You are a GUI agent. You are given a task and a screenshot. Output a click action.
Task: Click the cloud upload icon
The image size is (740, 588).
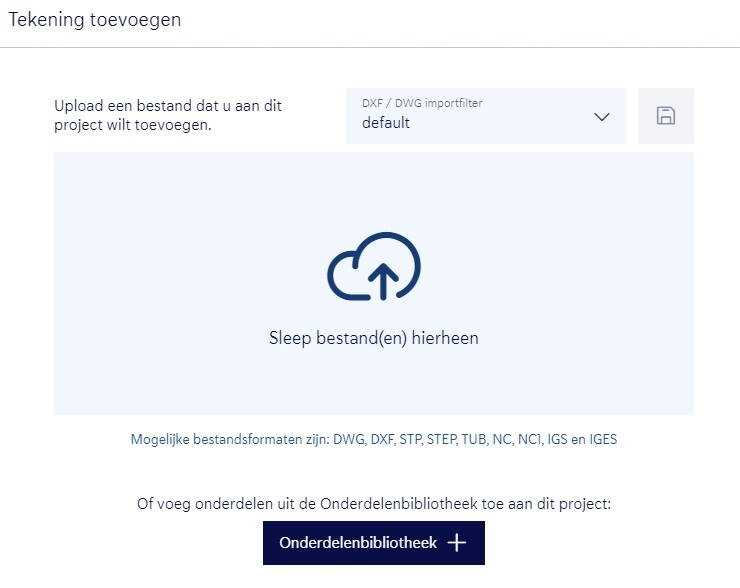374,266
